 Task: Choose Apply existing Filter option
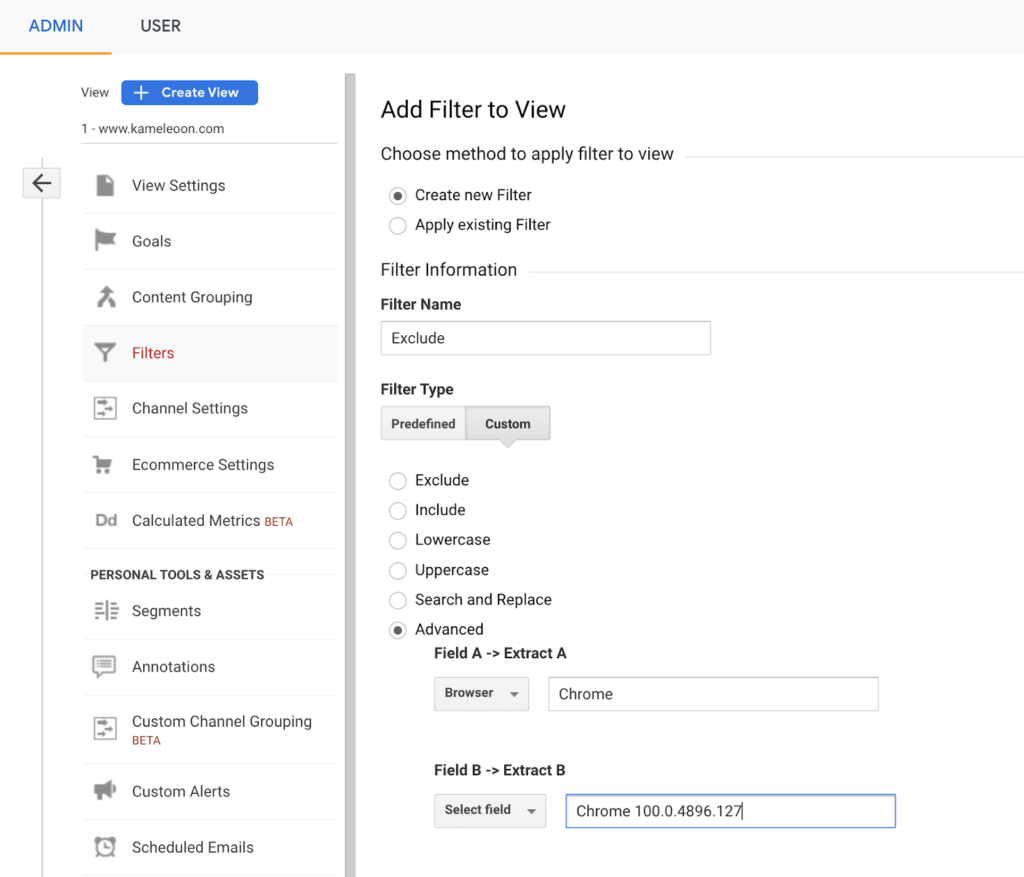pyautogui.click(x=397, y=225)
